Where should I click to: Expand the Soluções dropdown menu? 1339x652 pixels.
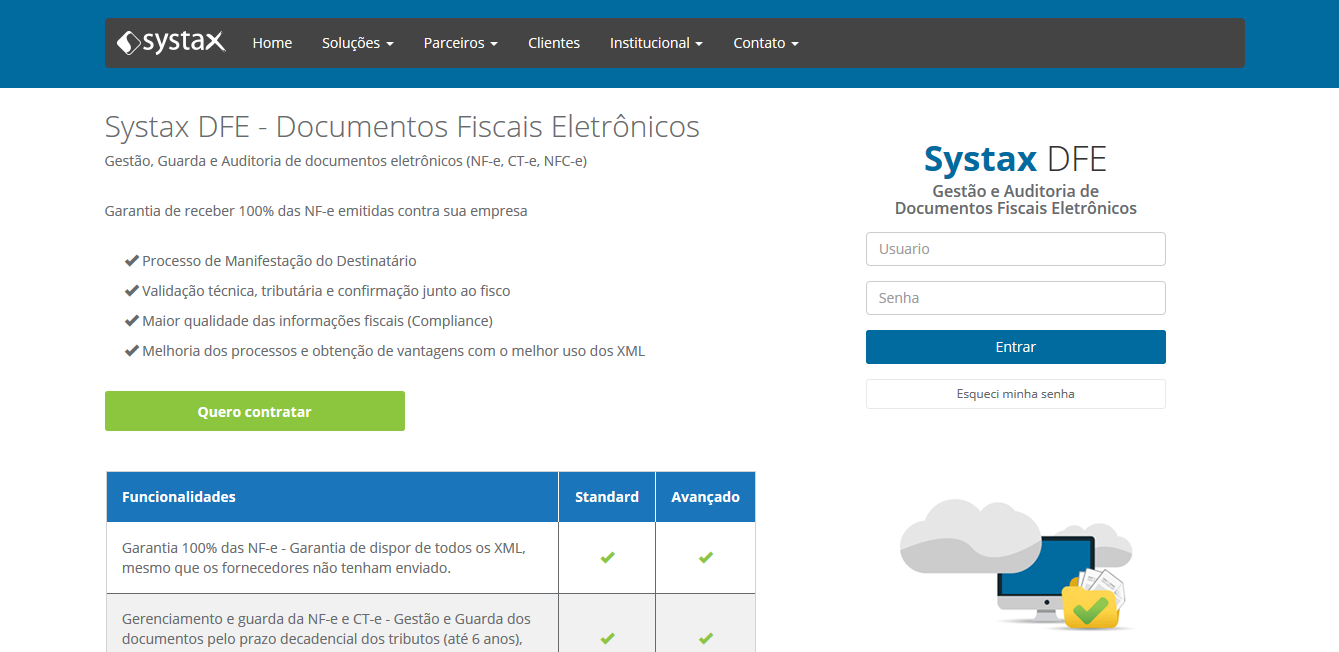(x=357, y=43)
